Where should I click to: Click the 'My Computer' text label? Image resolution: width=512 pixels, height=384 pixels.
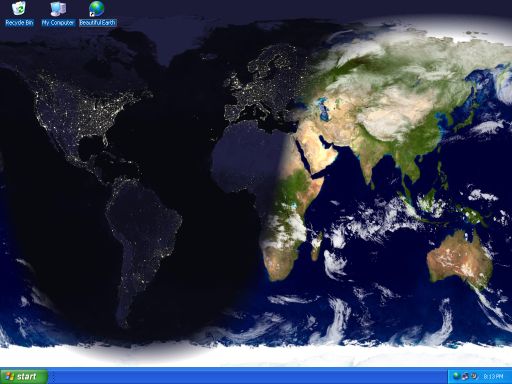[x=58, y=23]
